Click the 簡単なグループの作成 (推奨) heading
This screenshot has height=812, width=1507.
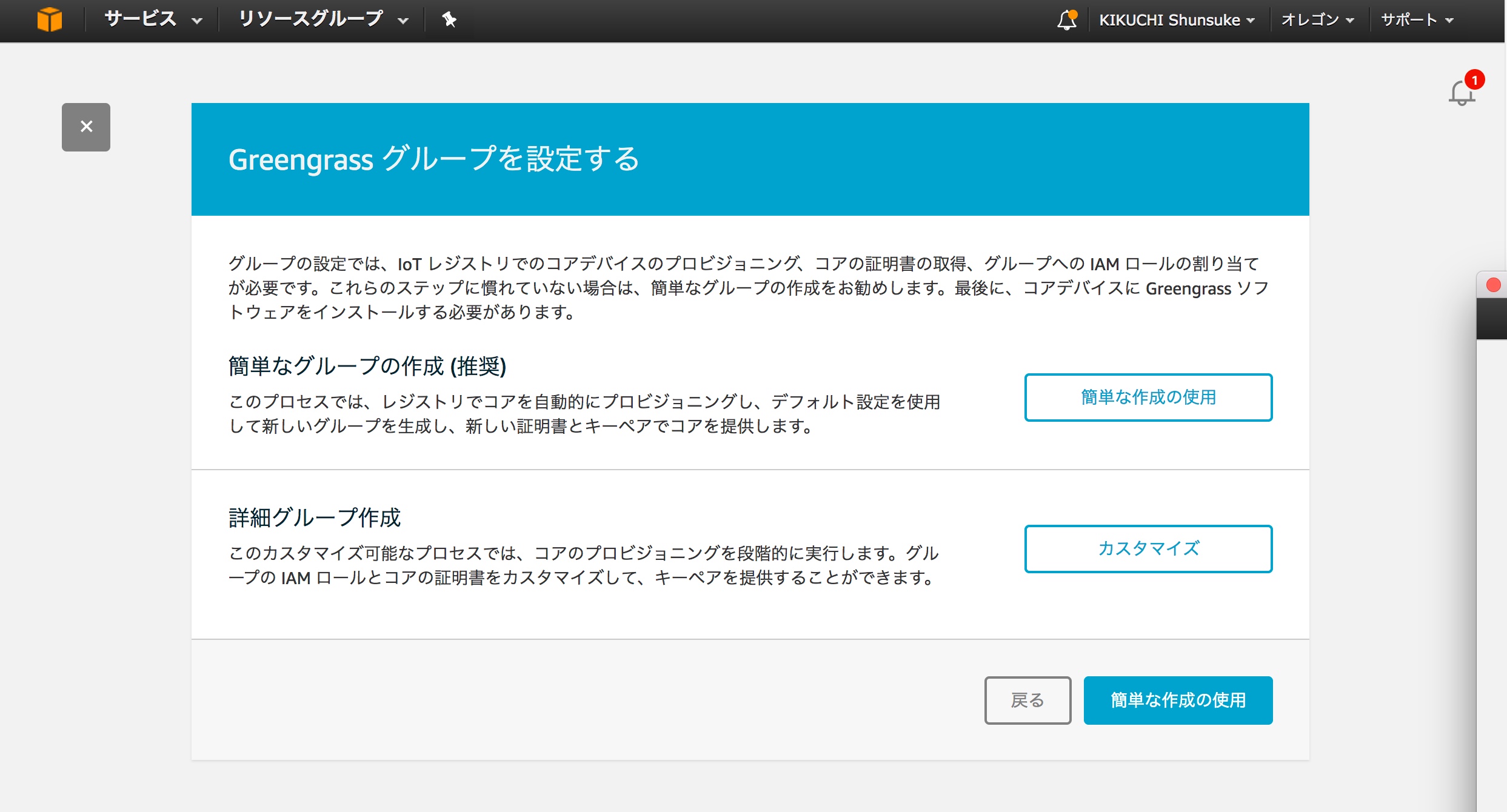point(367,366)
